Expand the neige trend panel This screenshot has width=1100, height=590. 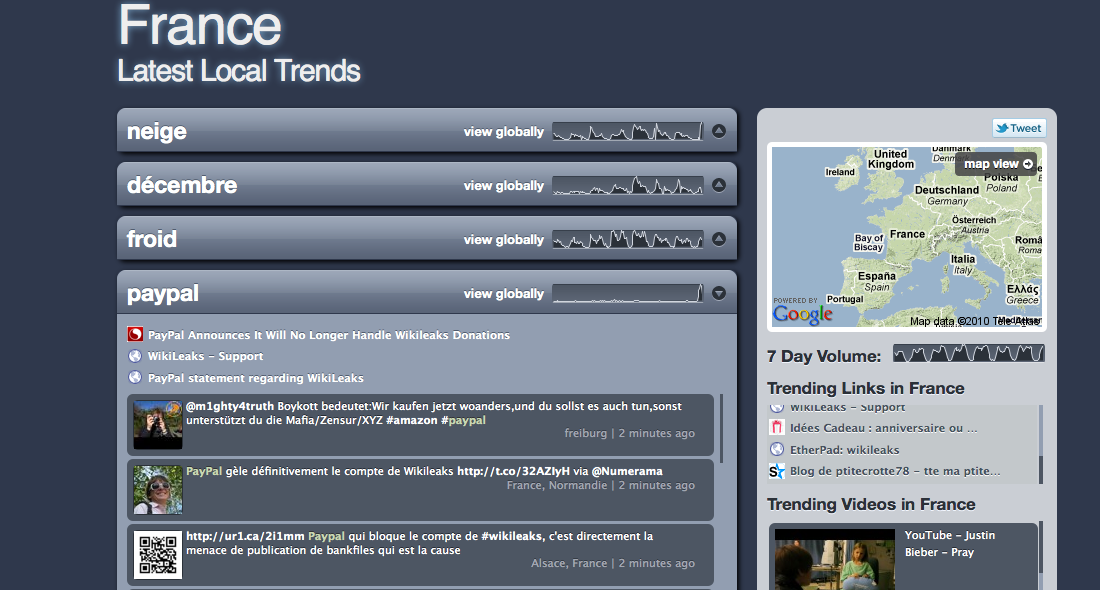718,131
